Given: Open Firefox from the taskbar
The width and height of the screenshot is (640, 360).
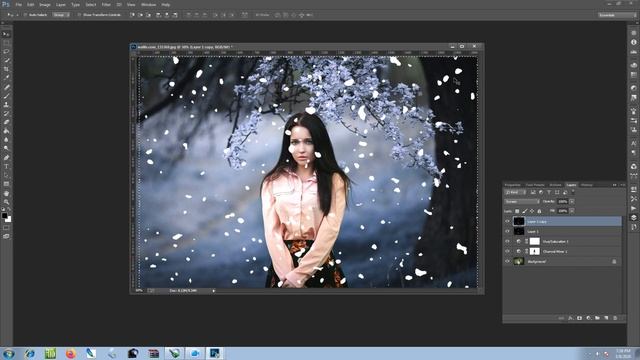Looking at the screenshot, I should point(71,353).
